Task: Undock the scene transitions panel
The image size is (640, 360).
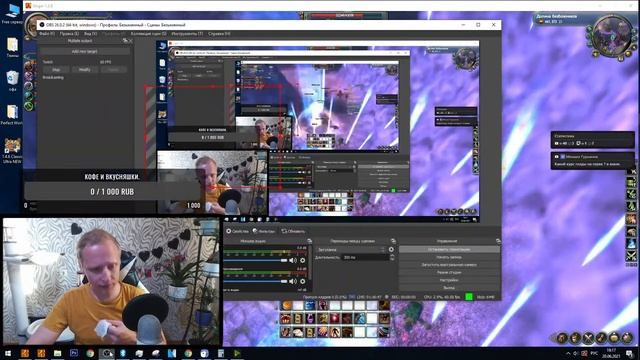Action: (x=393, y=241)
